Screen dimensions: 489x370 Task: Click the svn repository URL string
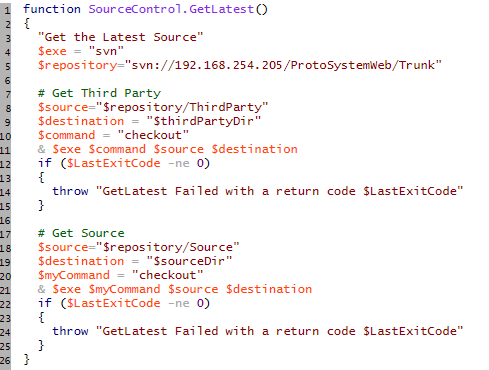click(283, 65)
